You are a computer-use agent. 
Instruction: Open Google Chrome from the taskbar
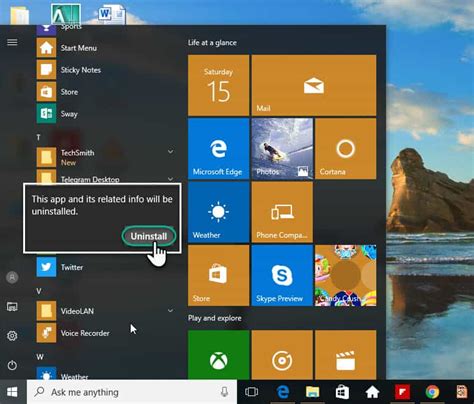coord(432,392)
